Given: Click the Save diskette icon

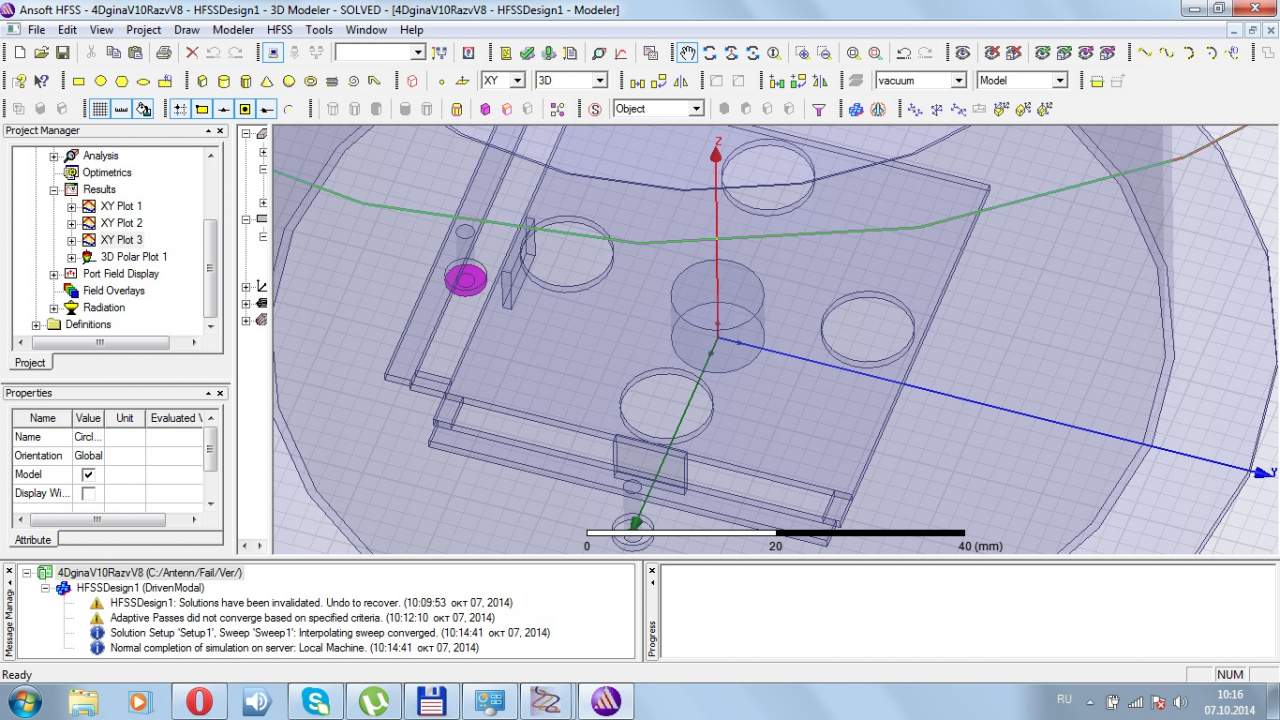Looking at the screenshot, I should pyautogui.click(x=62, y=53).
